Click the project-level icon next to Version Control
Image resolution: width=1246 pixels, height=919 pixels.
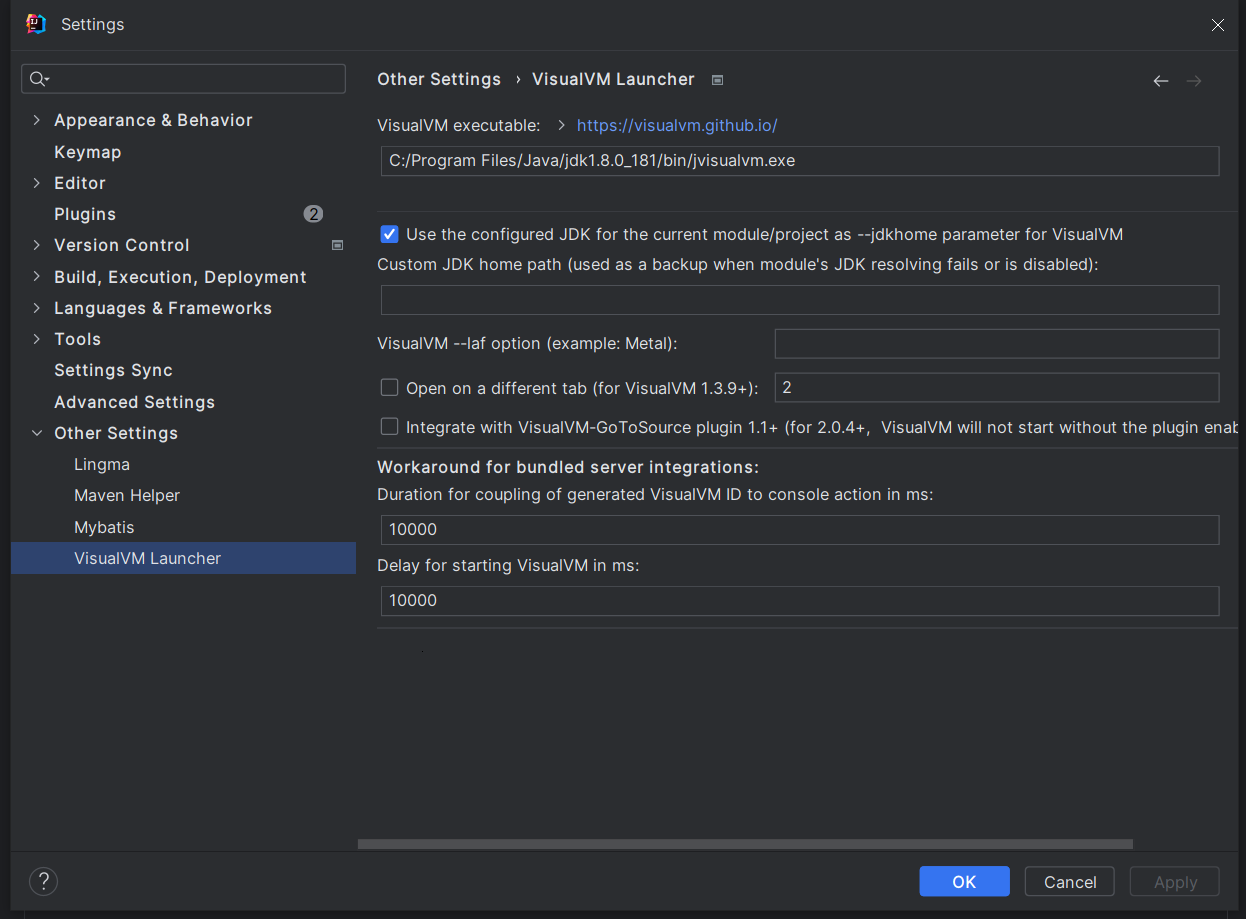coord(337,245)
